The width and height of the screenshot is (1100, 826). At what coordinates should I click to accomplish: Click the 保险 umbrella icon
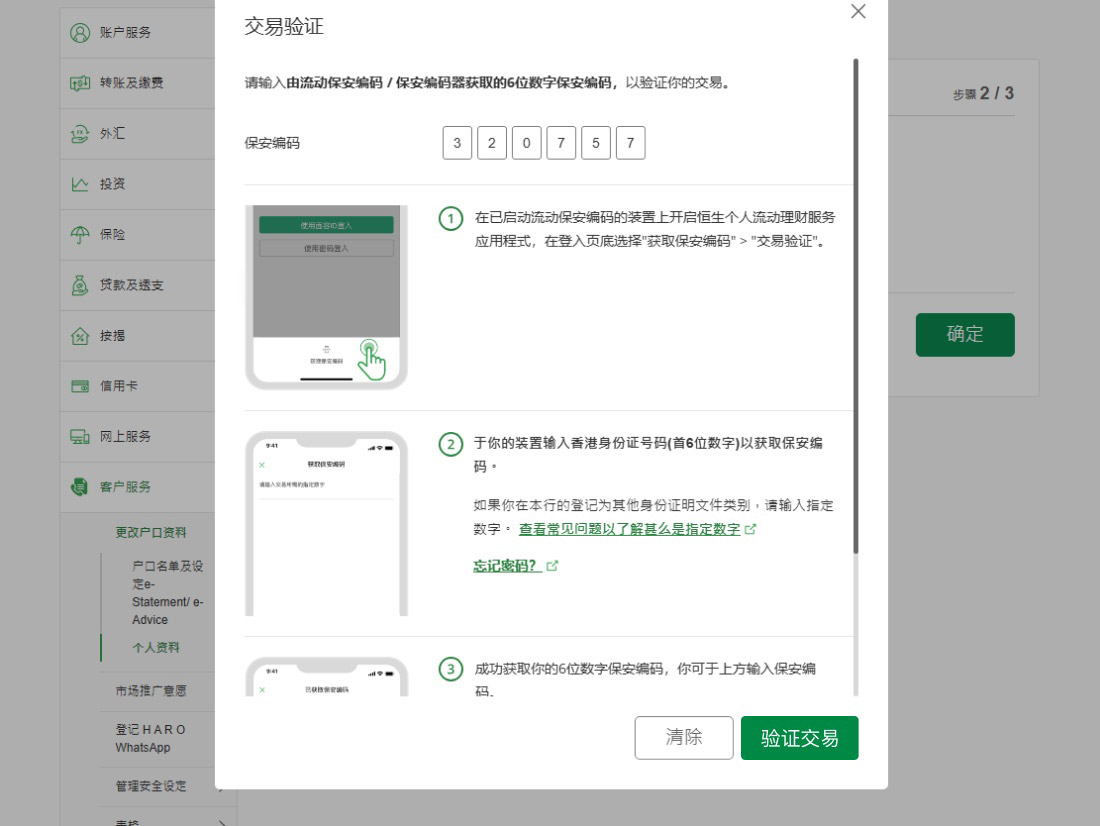pyautogui.click(x=80, y=235)
